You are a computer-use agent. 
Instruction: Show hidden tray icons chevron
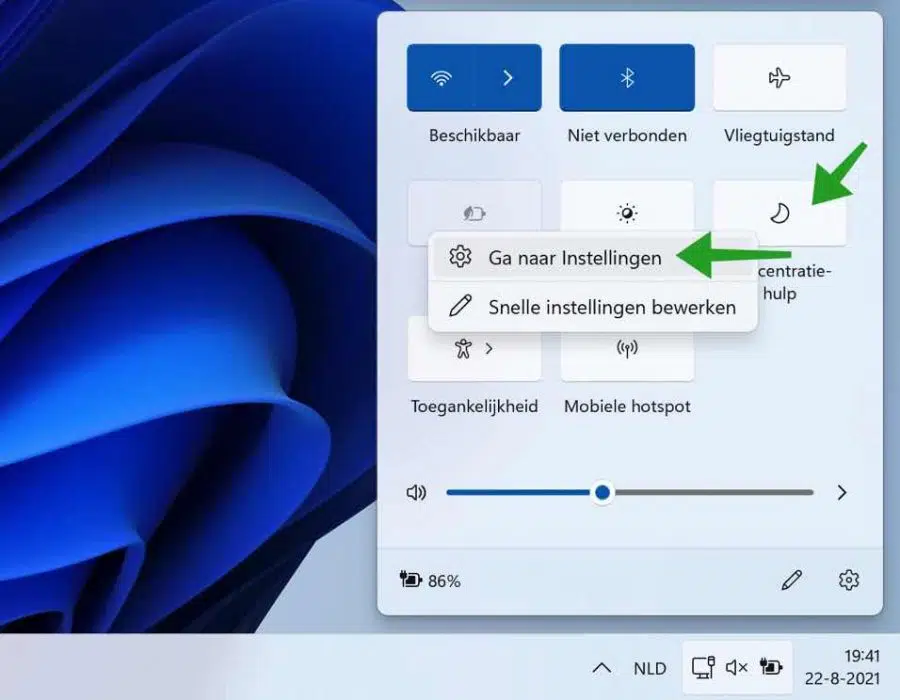pyautogui.click(x=602, y=668)
